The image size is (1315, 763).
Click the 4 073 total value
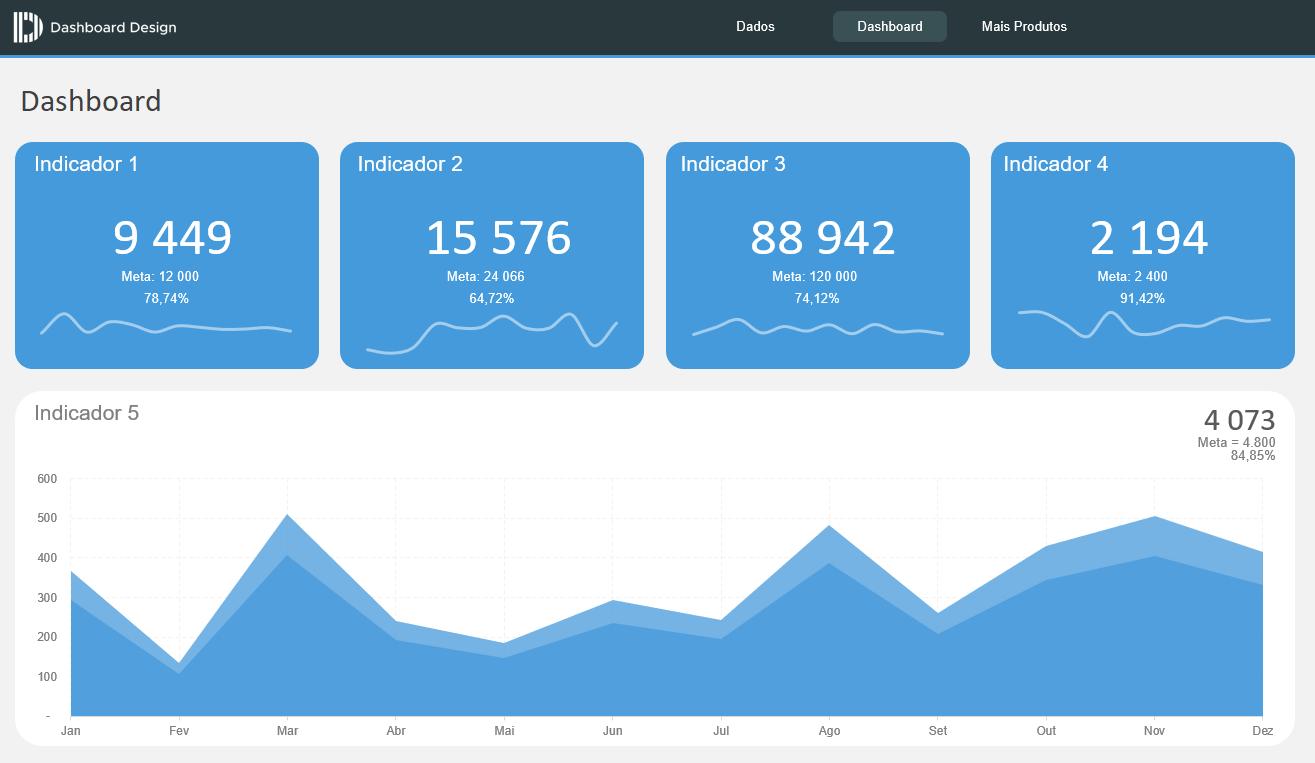tap(1239, 420)
